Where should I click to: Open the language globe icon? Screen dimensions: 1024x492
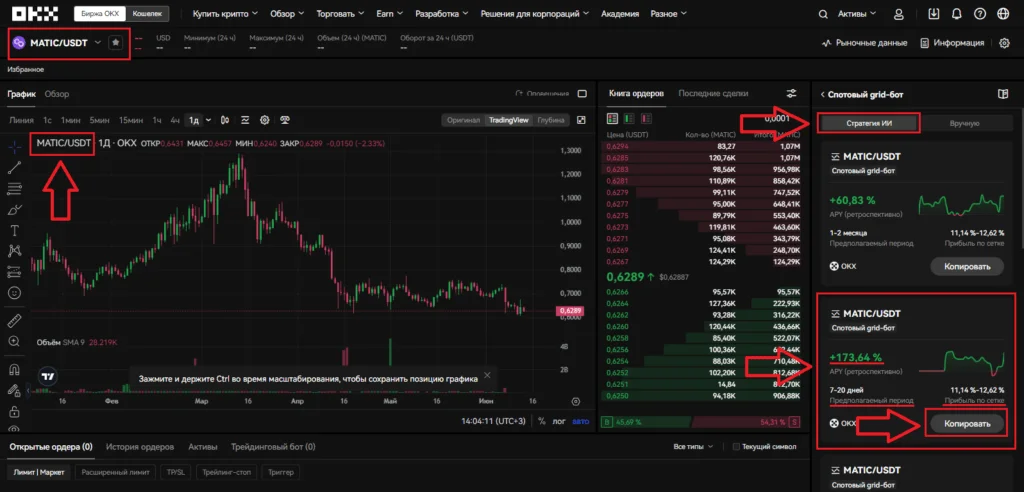point(1003,13)
